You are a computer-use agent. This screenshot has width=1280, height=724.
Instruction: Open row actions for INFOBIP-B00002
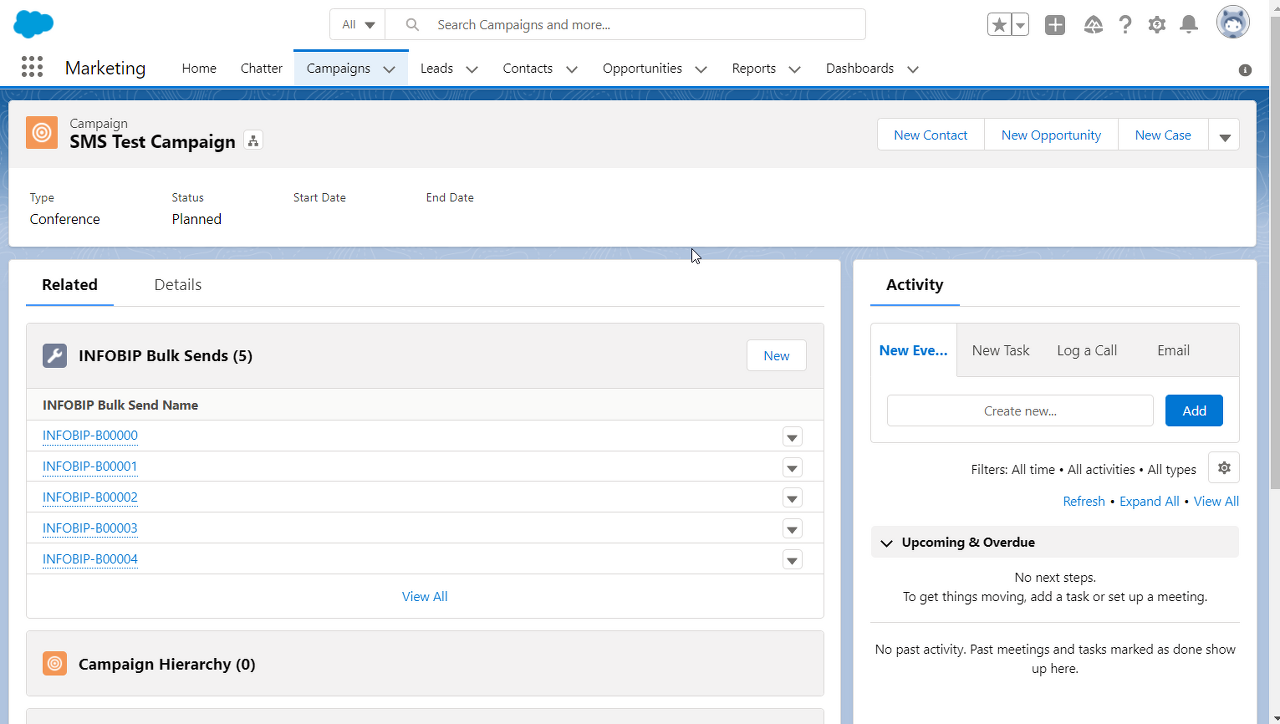click(792, 499)
